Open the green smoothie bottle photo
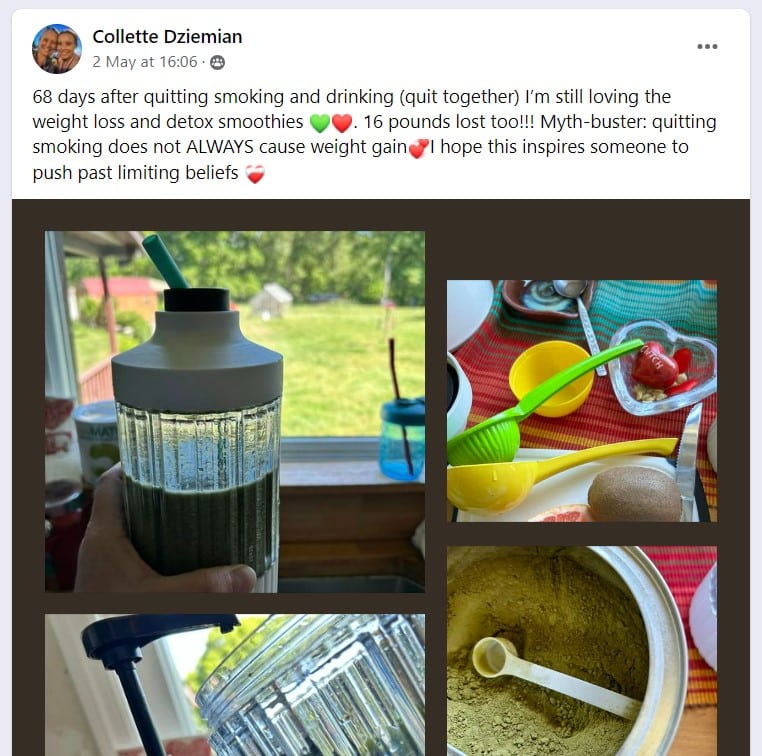This screenshot has height=756, width=762. click(235, 411)
